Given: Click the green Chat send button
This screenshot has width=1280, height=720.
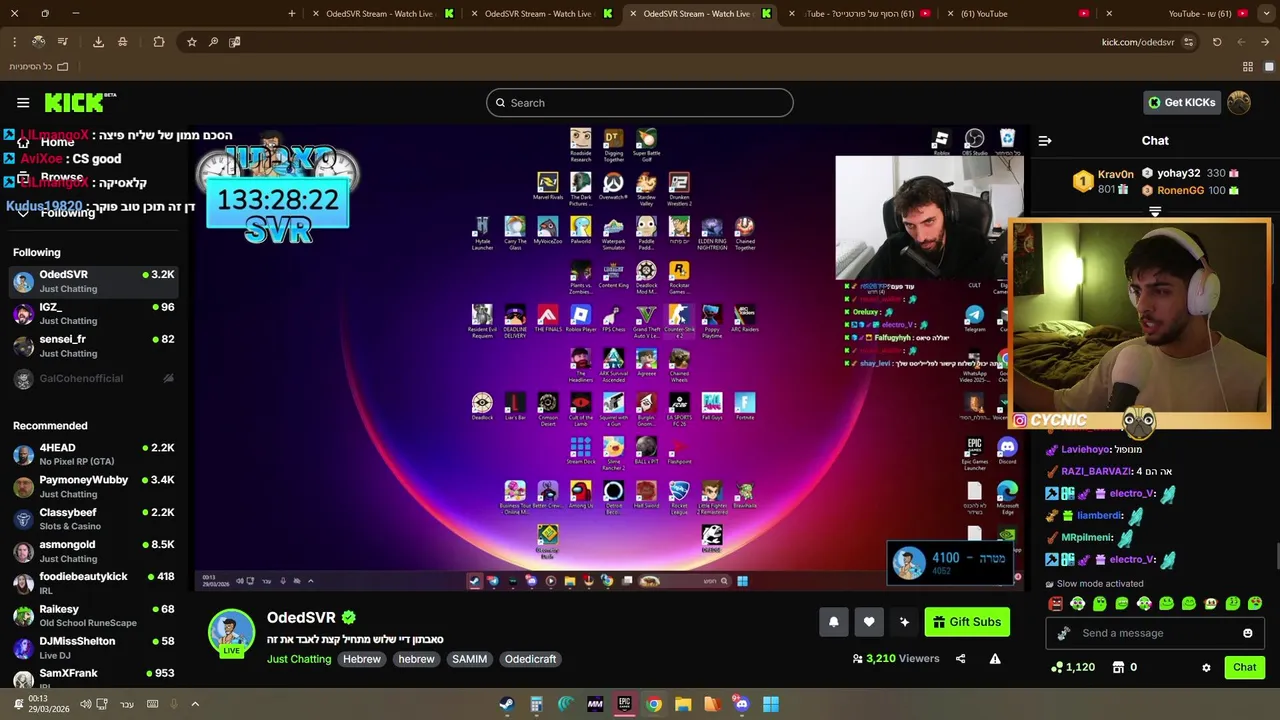Looking at the screenshot, I should (1244, 667).
